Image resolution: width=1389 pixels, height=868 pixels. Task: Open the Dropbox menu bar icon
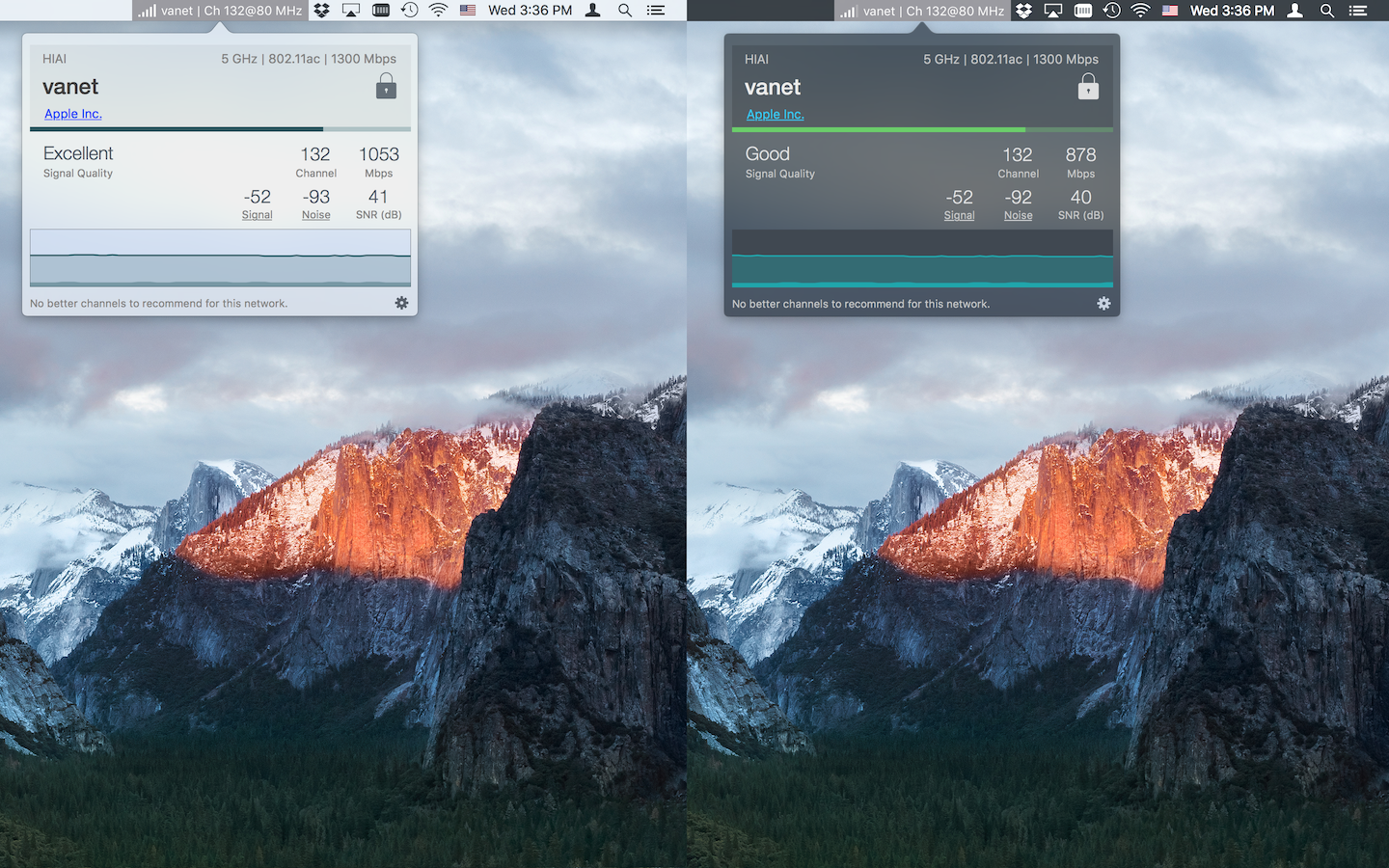pos(320,11)
